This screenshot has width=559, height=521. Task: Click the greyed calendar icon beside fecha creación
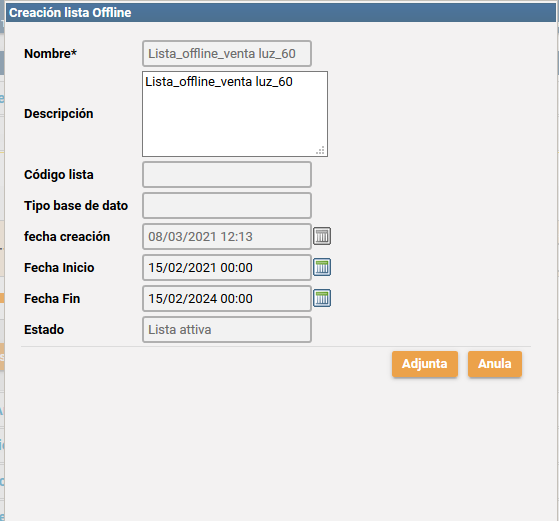tap(322, 236)
